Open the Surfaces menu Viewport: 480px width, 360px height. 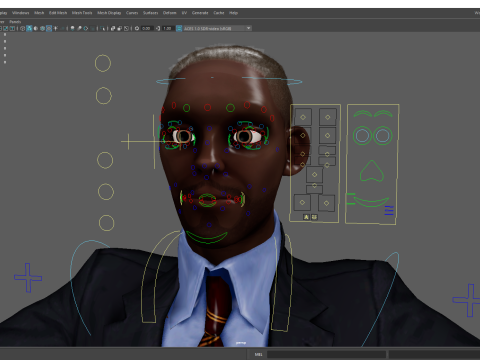click(150, 13)
